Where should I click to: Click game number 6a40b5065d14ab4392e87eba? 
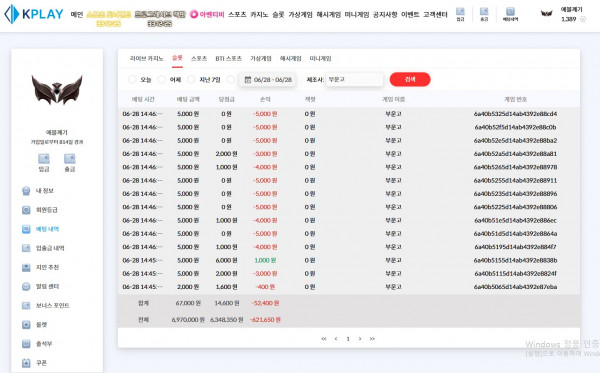[x=515, y=287]
